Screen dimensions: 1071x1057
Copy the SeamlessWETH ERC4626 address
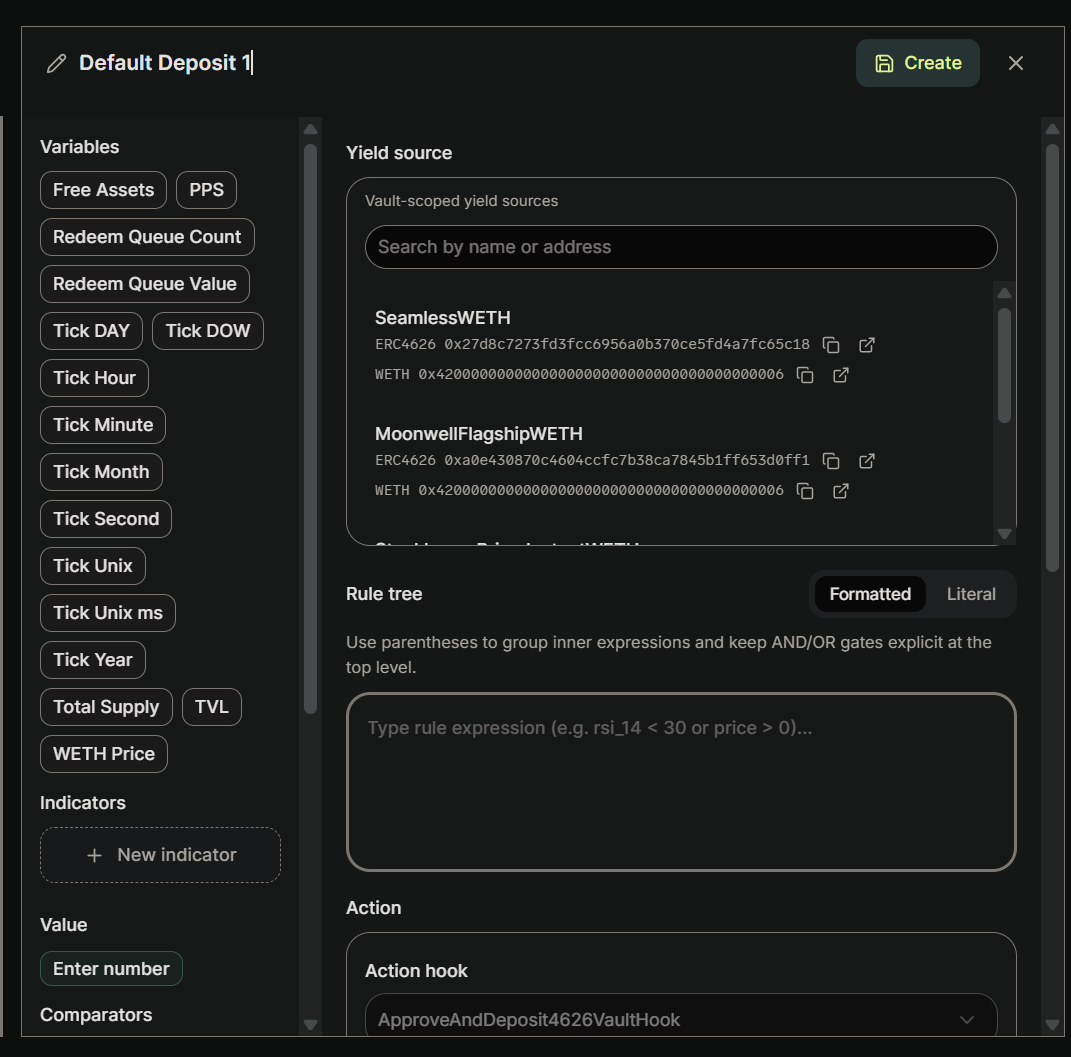point(831,345)
